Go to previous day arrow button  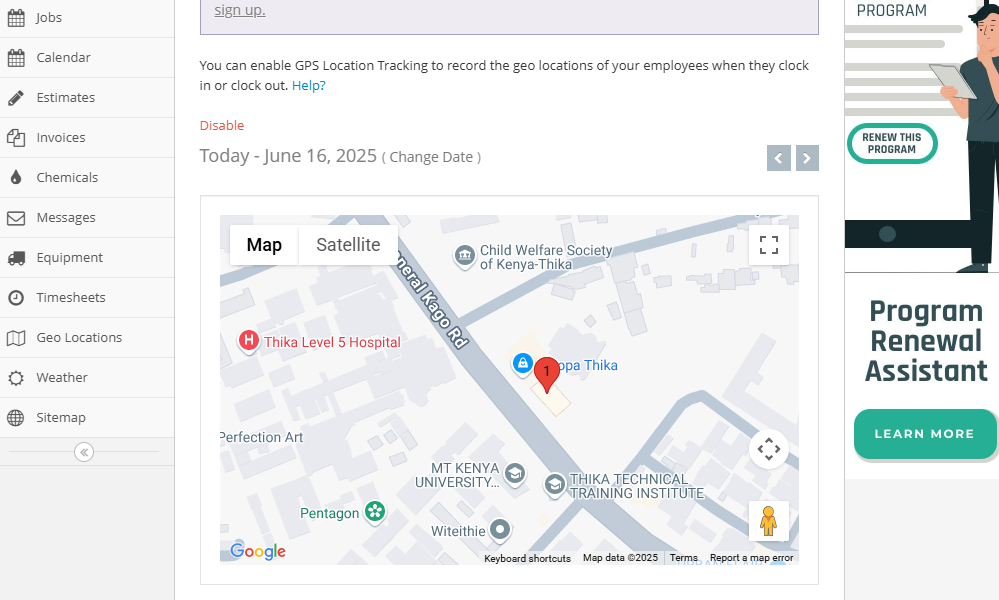coord(779,158)
